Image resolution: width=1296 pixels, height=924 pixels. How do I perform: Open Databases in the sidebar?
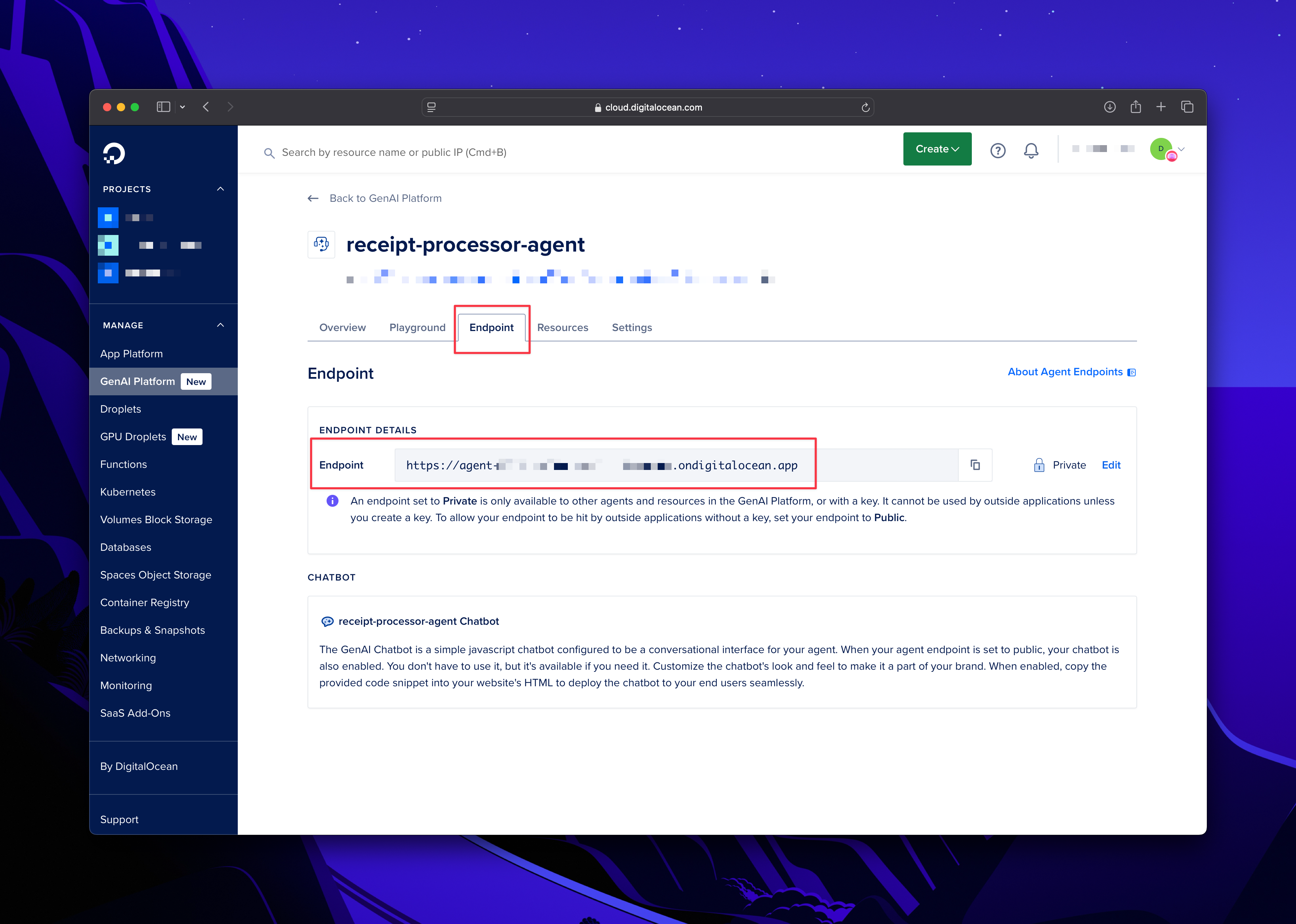126,547
